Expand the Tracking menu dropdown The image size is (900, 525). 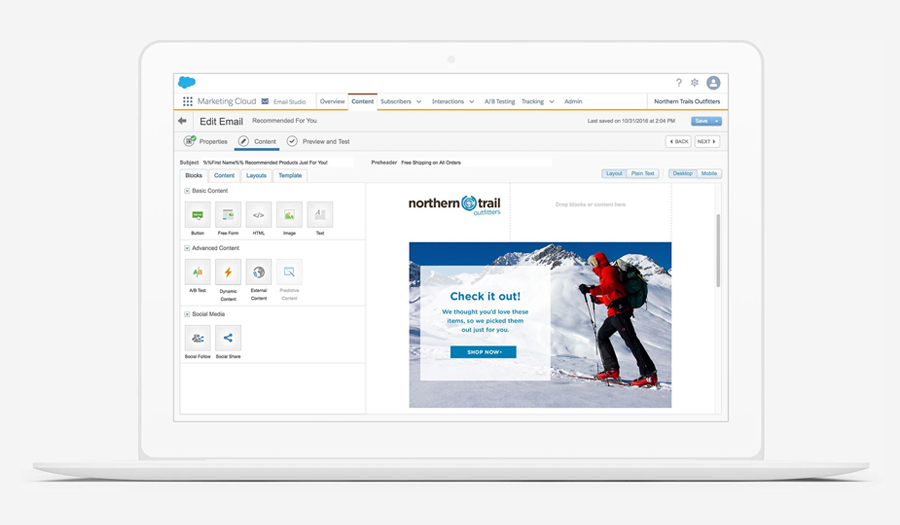pos(552,102)
